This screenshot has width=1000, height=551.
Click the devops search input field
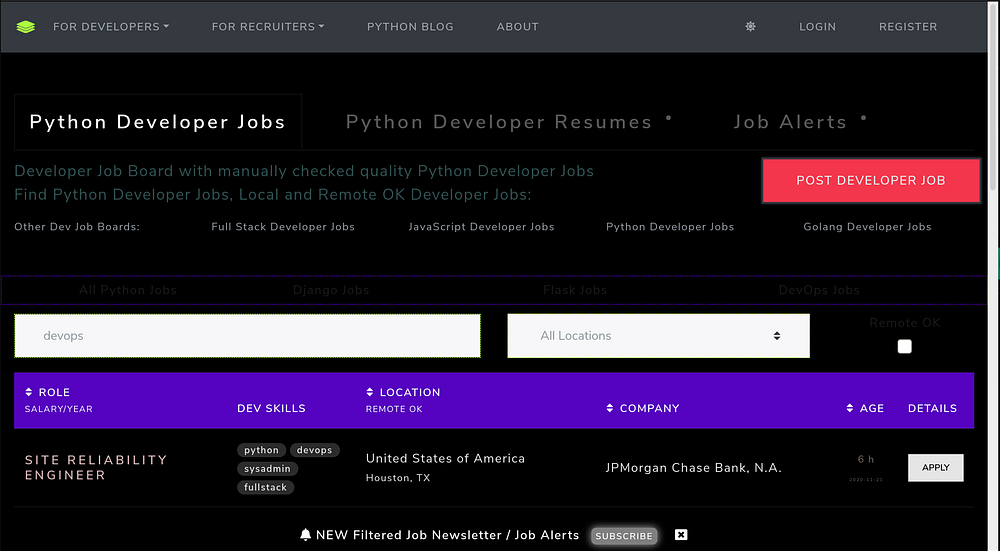coord(247,336)
